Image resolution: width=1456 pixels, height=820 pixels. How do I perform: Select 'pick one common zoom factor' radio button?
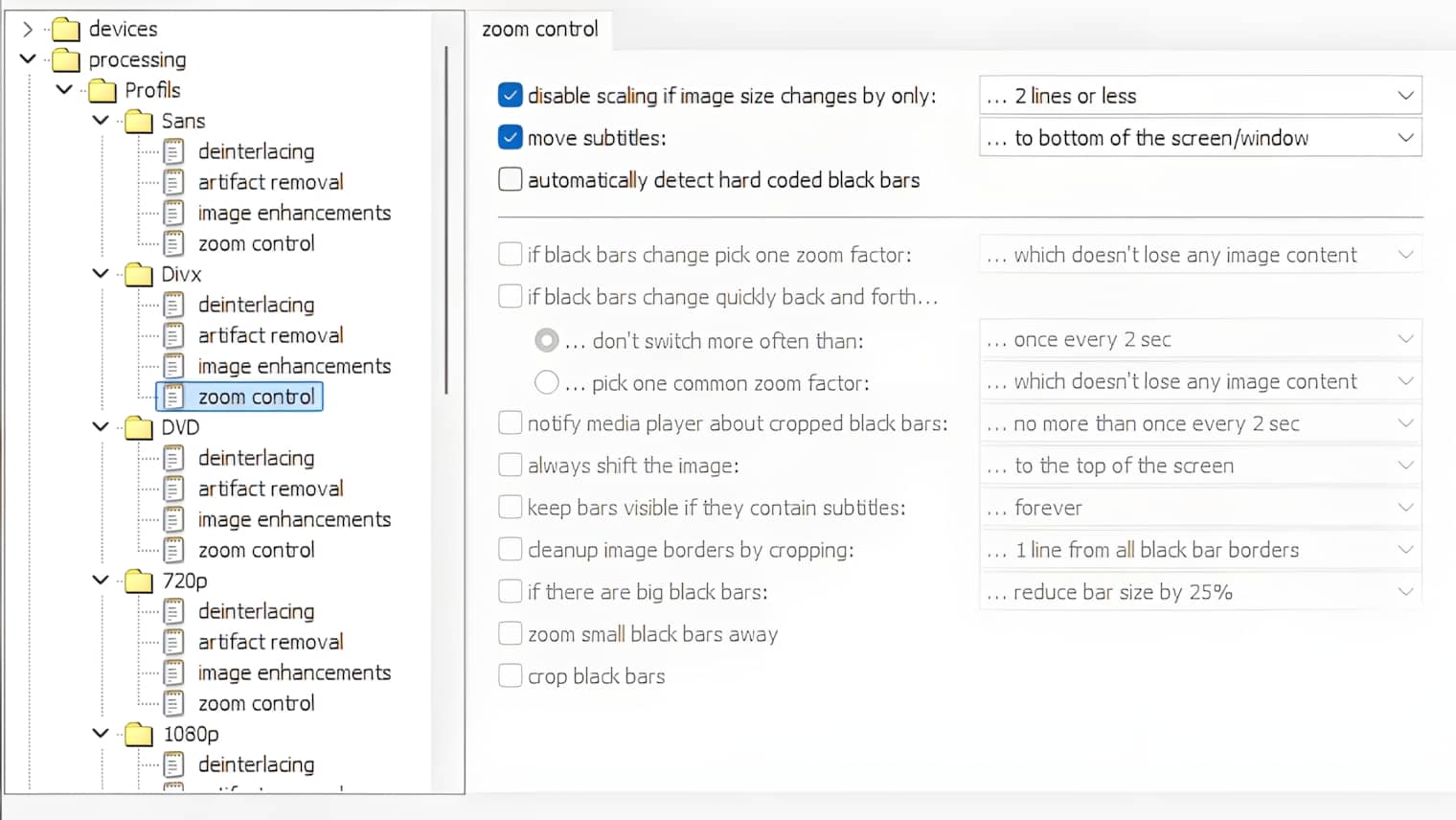pyautogui.click(x=547, y=383)
